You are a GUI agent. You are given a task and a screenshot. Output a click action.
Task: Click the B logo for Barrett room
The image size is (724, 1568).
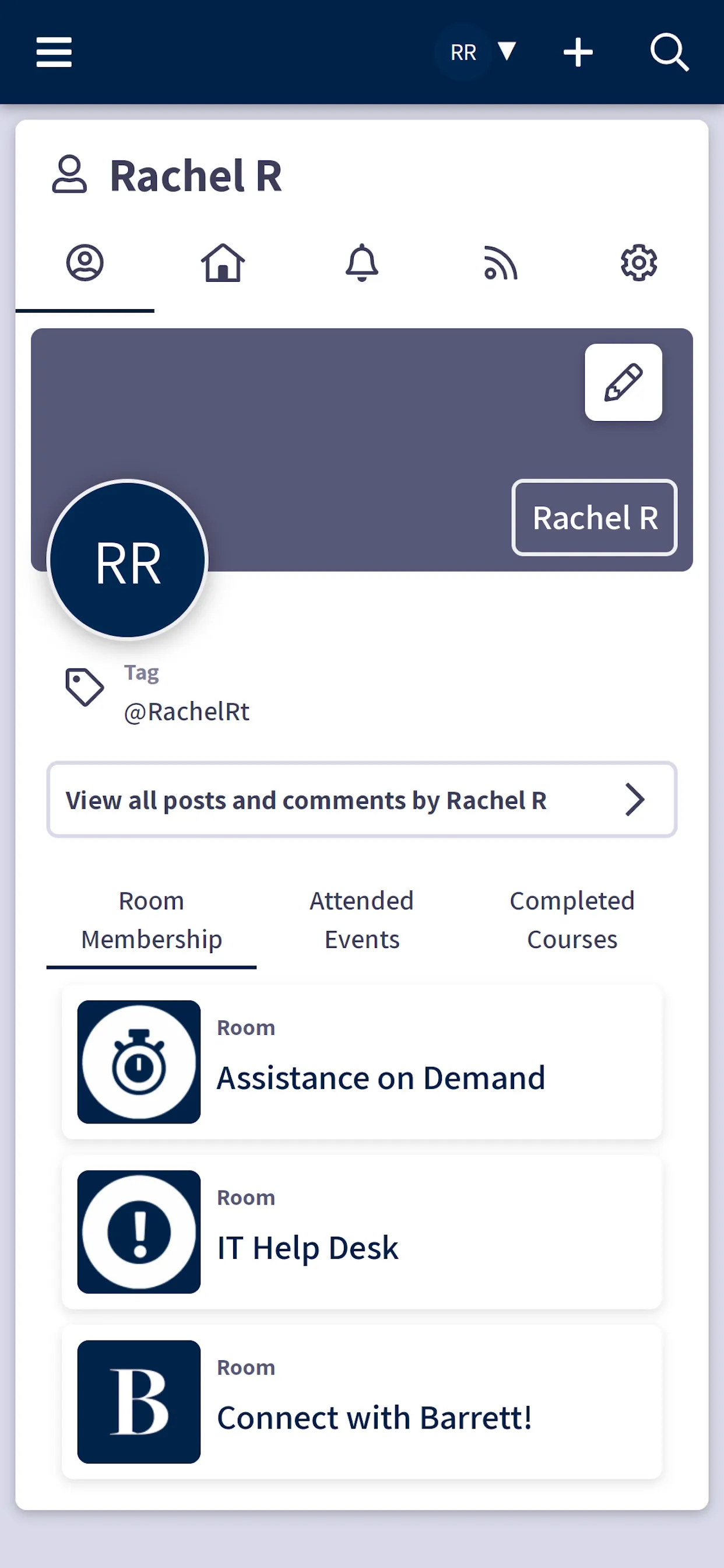click(139, 1402)
